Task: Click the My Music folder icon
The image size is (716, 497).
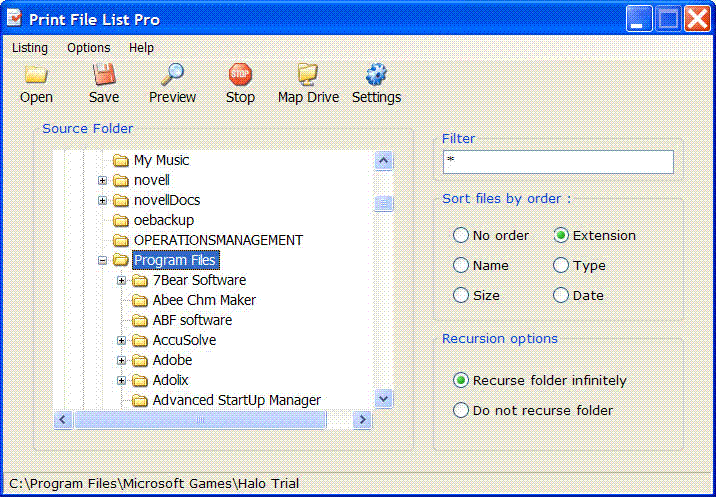Action: click(x=121, y=160)
